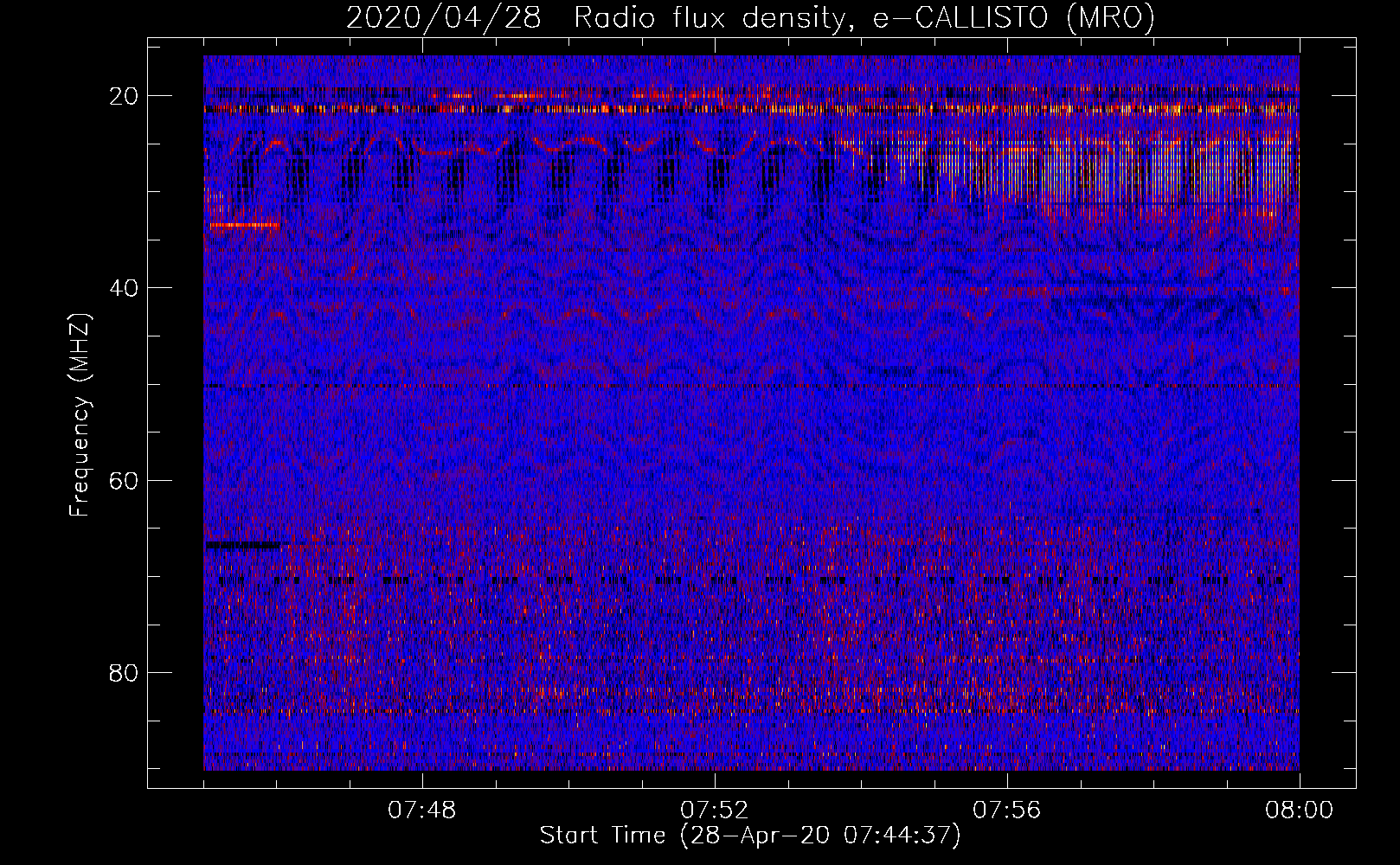Click the plot title '2020/04/28 Radio flux density, e-CALLISTO (MRO)'

pyautogui.click(x=750, y=17)
